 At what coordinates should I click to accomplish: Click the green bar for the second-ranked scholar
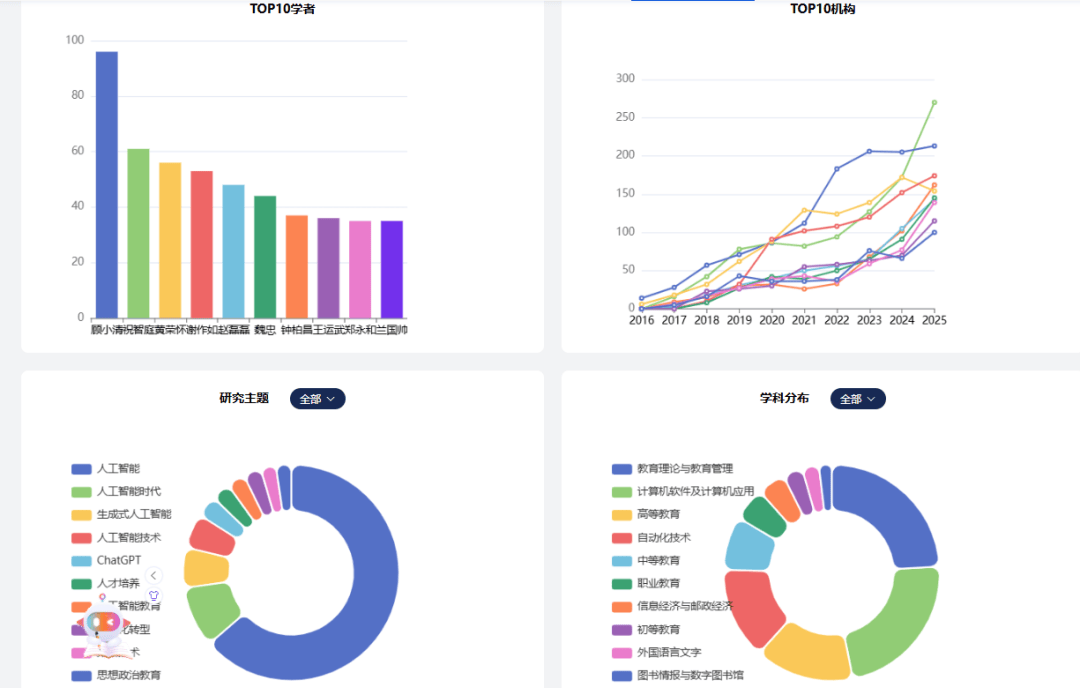[x=138, y=233]
